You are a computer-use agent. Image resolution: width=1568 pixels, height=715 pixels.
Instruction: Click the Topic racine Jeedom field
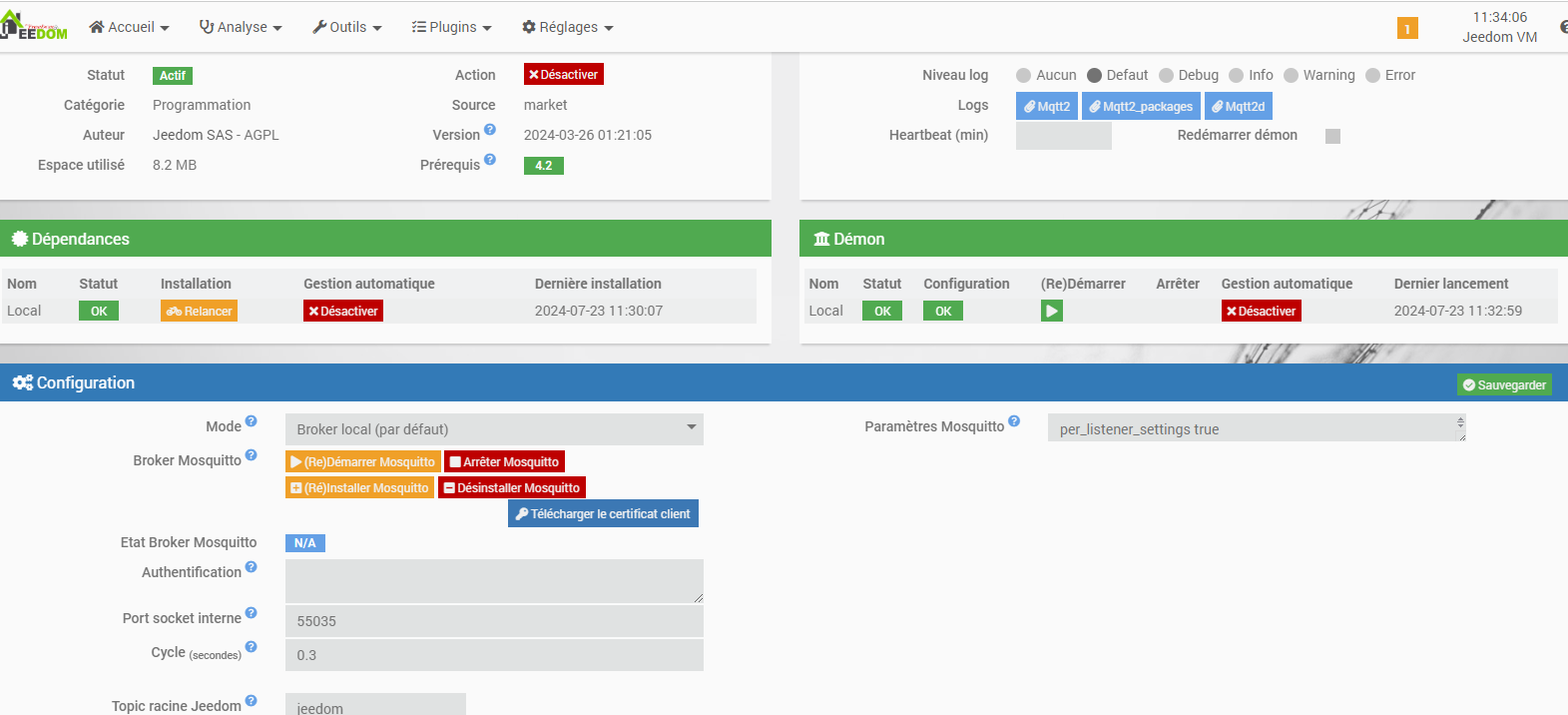375,705
